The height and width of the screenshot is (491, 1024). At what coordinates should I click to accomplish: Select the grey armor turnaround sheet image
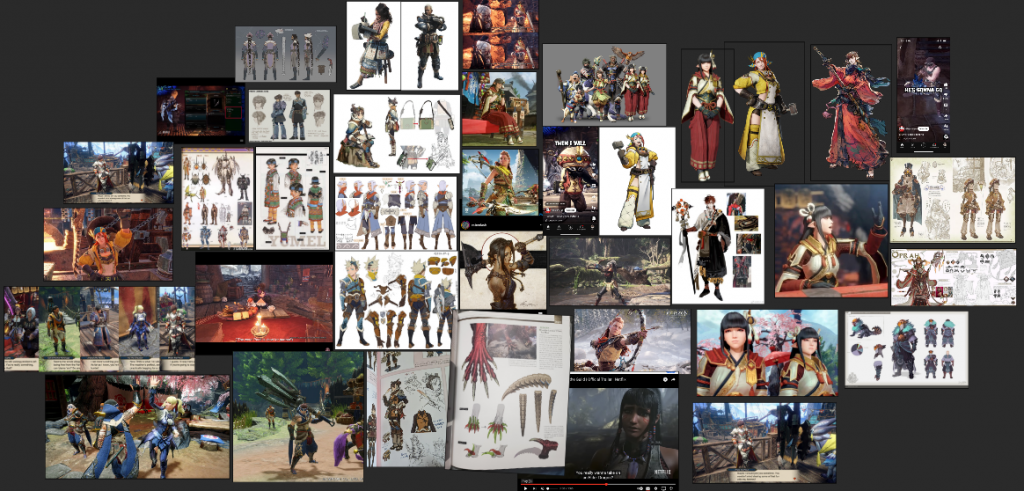[285, 54]
